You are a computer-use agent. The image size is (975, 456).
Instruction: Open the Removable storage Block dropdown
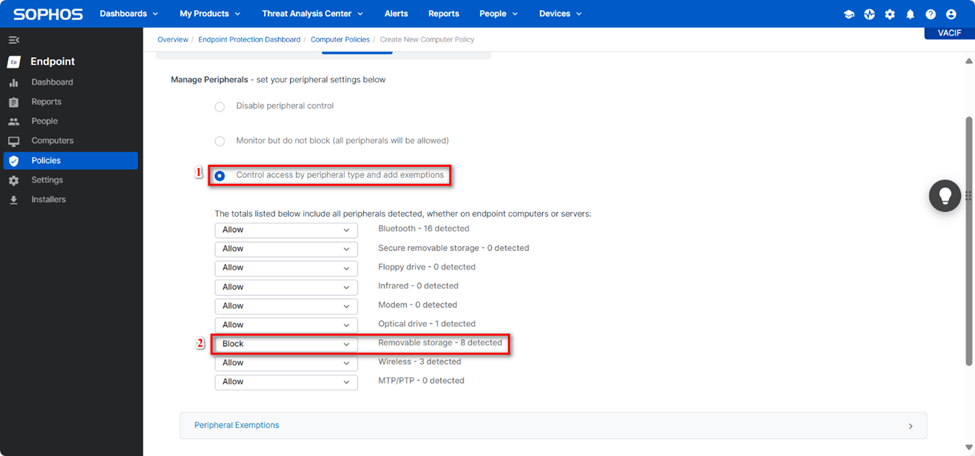[x=286, y=344]
